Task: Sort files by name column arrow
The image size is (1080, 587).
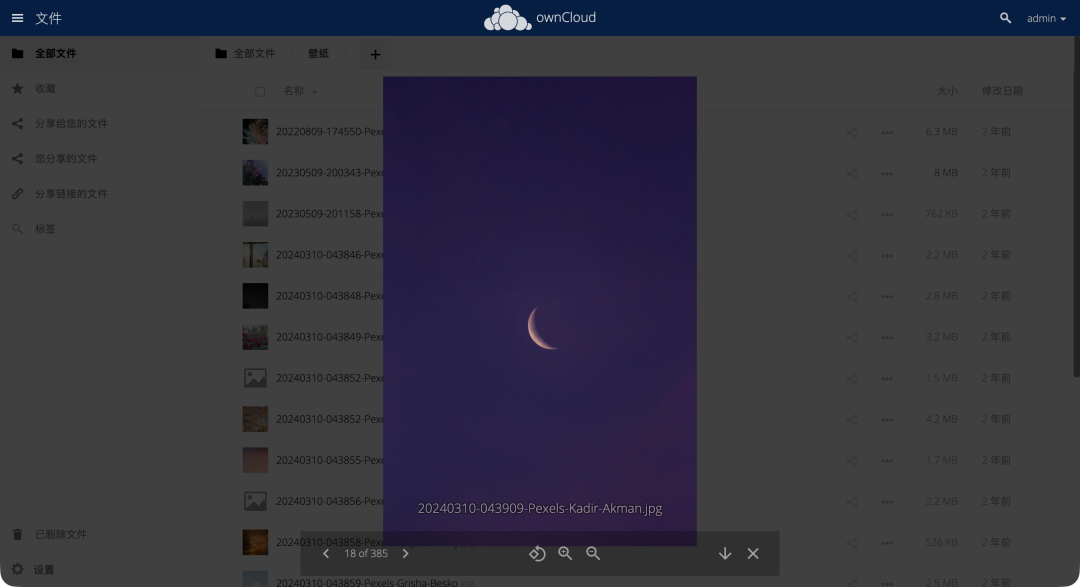Action: (314, 92)
